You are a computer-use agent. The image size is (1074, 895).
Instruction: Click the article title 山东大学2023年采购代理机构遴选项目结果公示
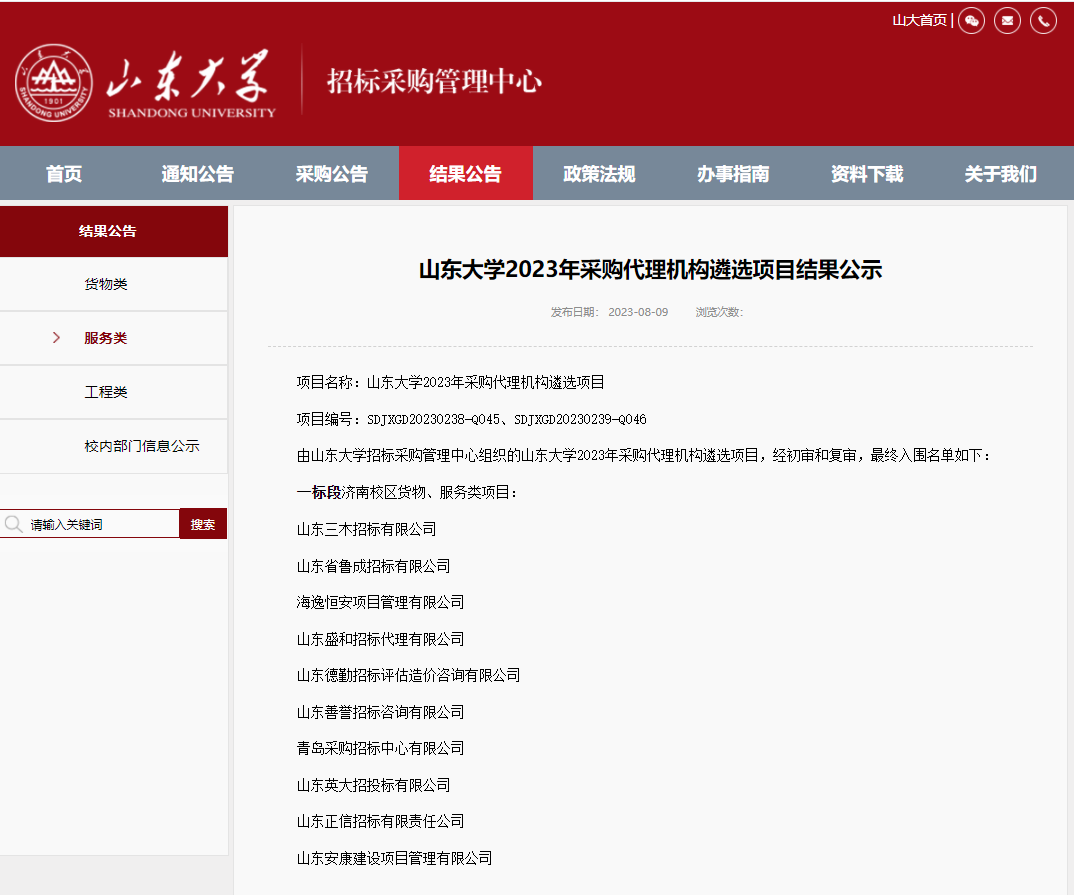pos(650,270)
